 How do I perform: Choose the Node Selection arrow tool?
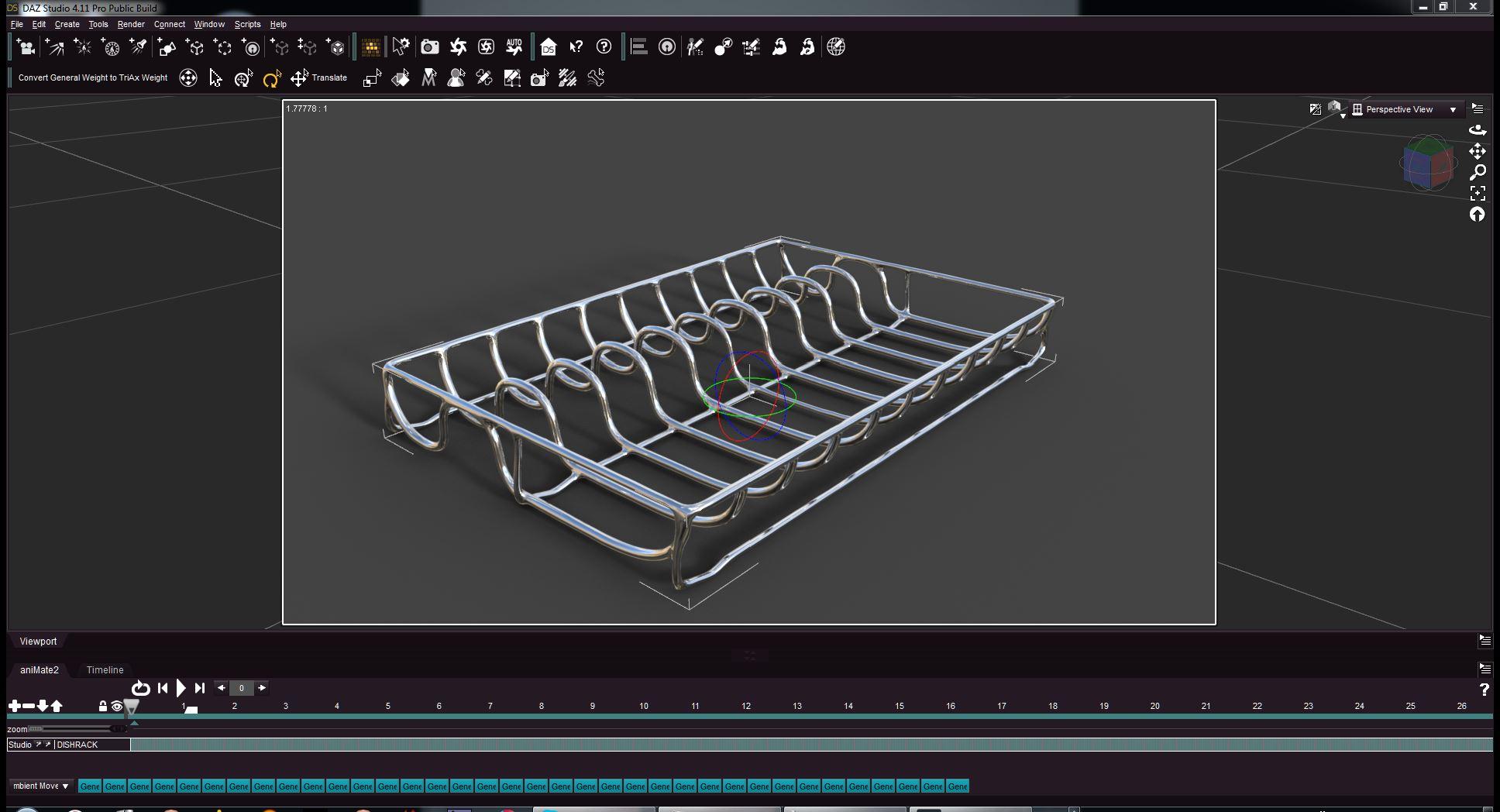tap(216, 78)
